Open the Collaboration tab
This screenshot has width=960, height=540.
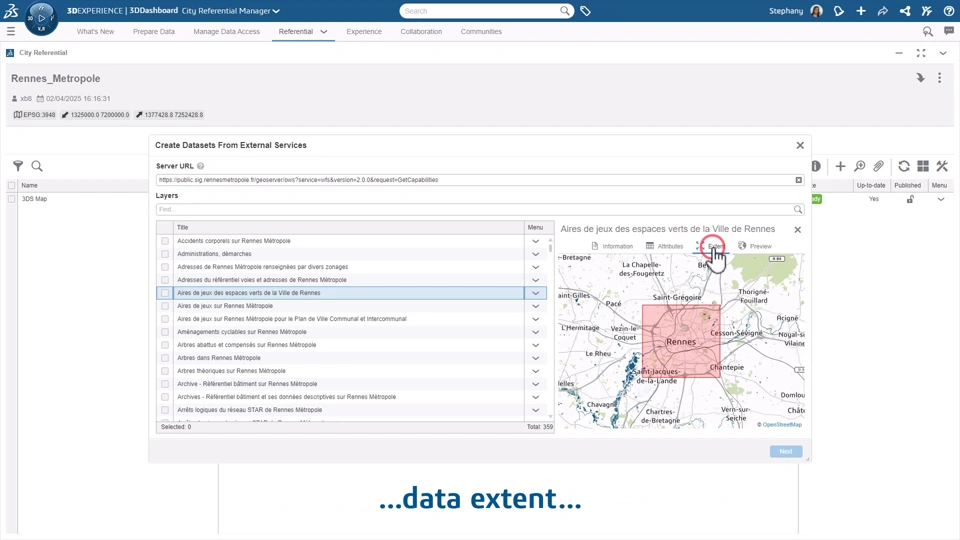pyautogui.click(x=421, y=31)
